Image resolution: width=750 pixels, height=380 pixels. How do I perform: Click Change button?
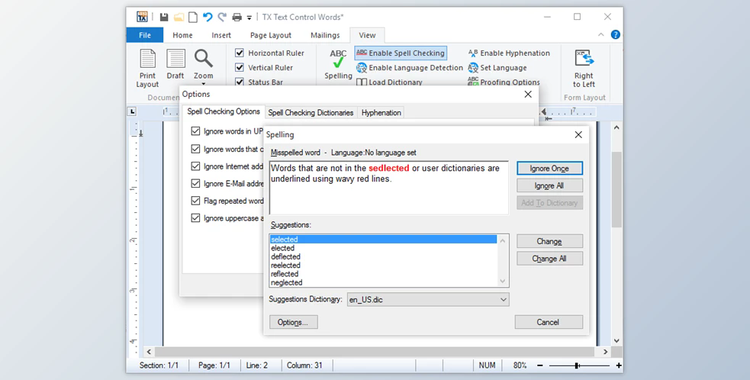point(550,241)
